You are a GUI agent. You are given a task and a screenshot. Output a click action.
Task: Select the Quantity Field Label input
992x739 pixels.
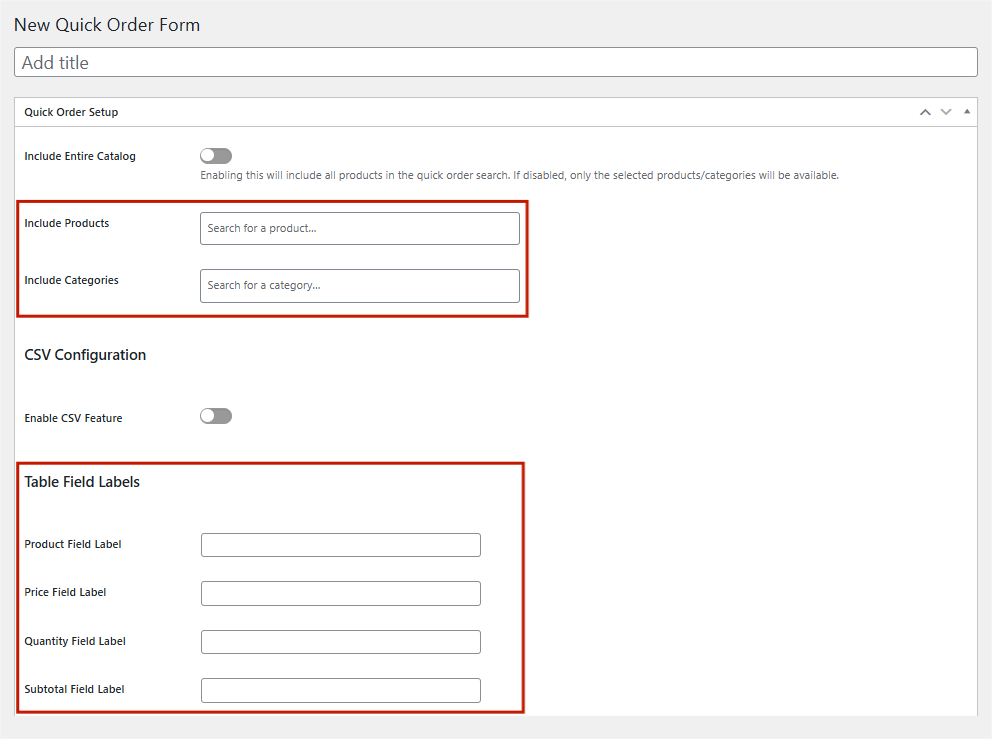point(340,641)
